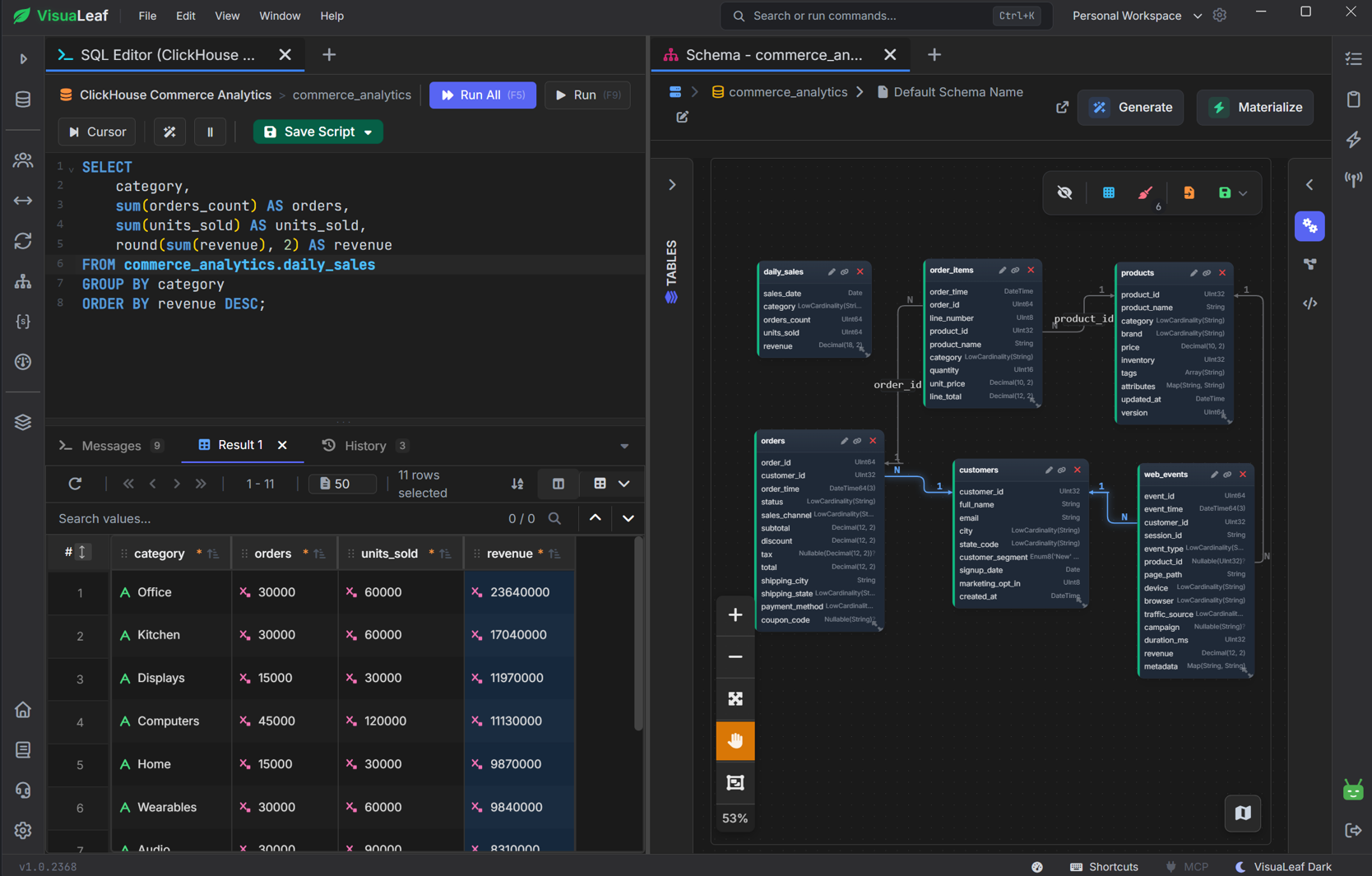Select the cell containing Kitchen

[x=170, y=635]
